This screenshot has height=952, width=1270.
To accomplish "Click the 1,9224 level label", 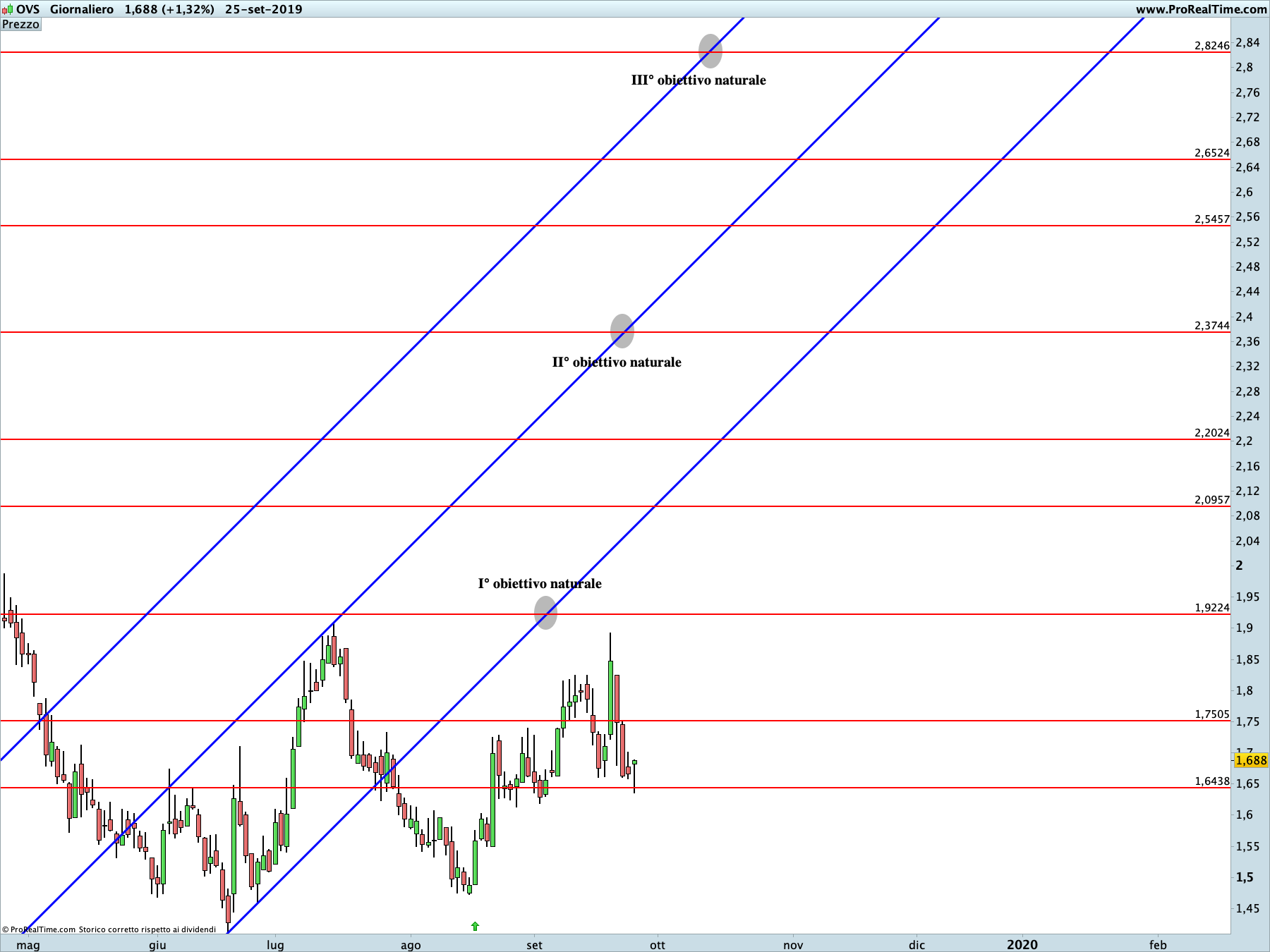I will click(1211, 607).
